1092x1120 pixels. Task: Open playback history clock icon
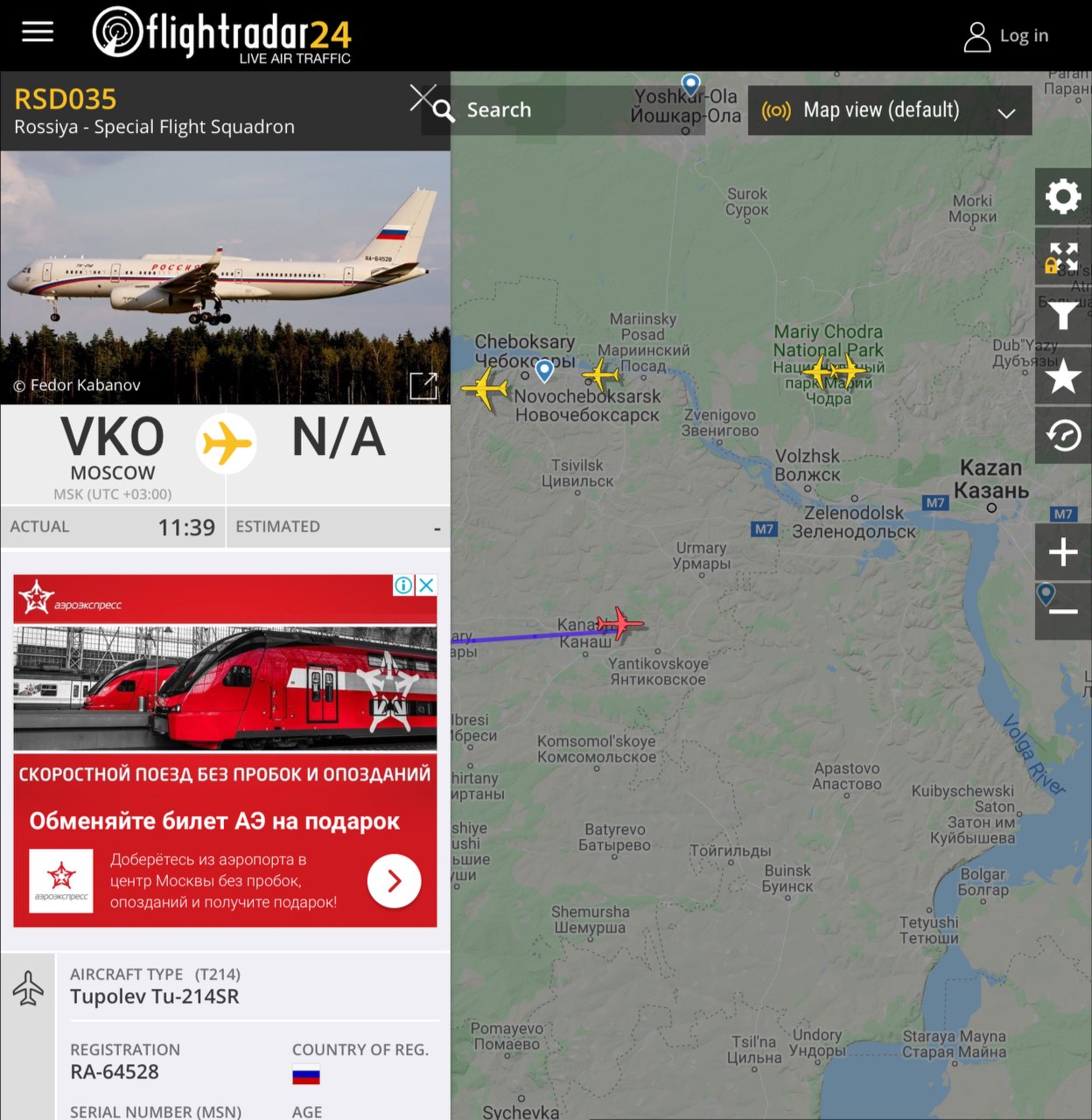[1063, 435]
